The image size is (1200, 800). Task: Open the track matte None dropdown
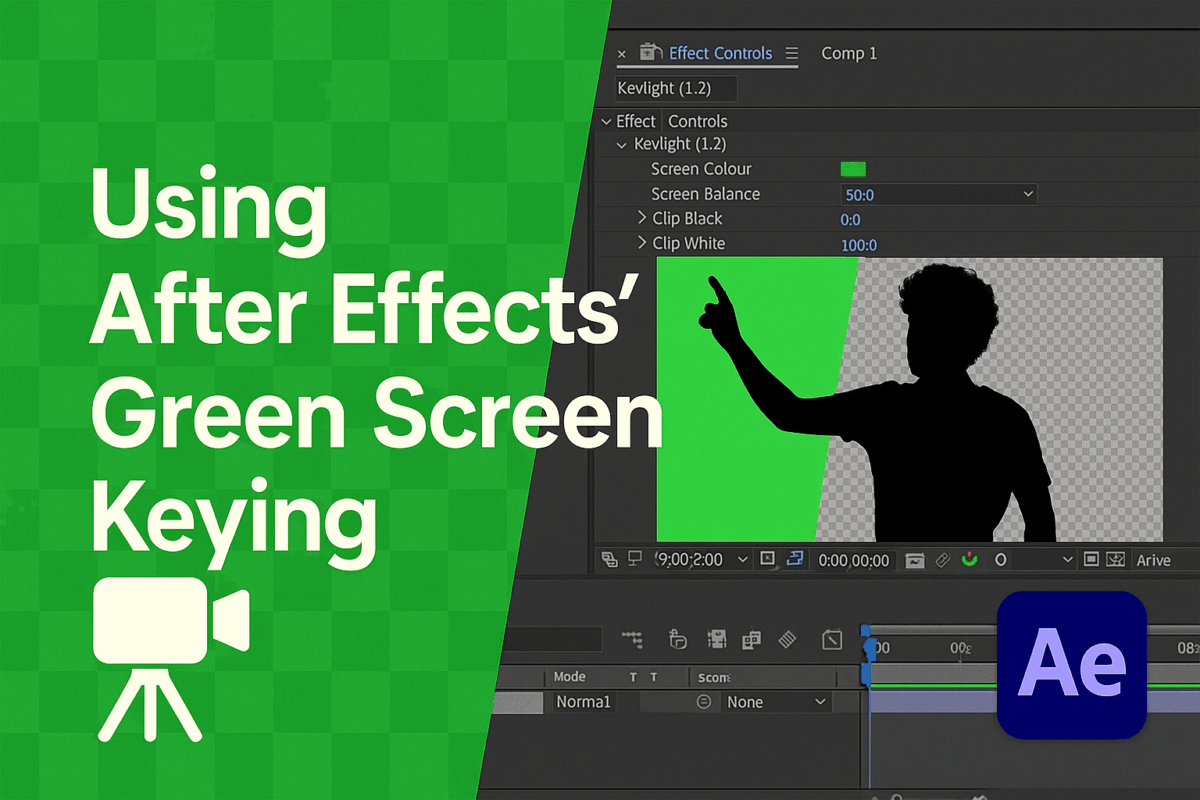776,701
